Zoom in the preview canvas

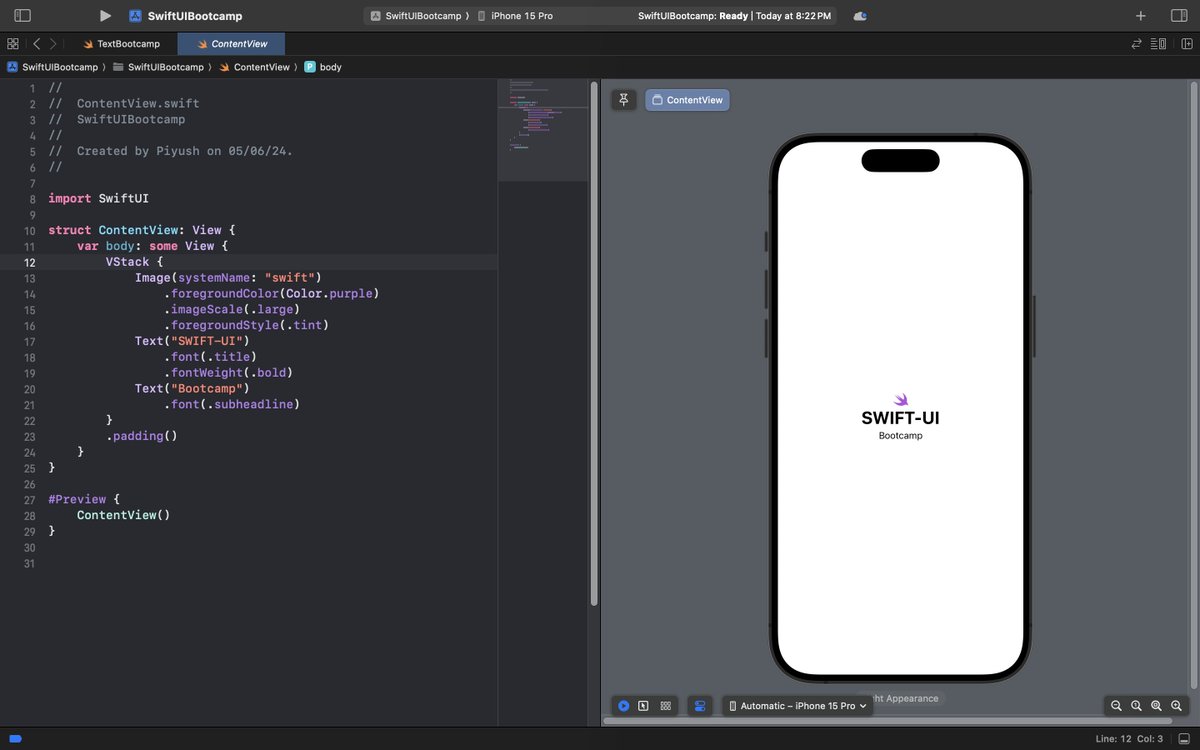pos(1178,705)
